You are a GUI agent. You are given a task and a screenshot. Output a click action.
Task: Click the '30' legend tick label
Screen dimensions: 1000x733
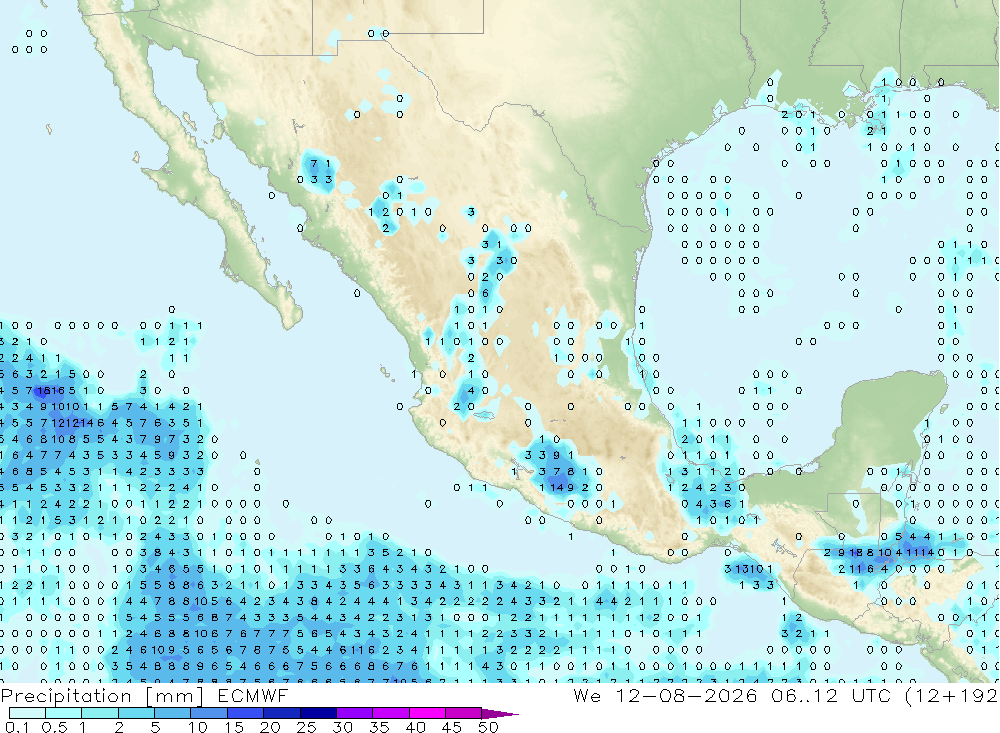click(342, 727)
